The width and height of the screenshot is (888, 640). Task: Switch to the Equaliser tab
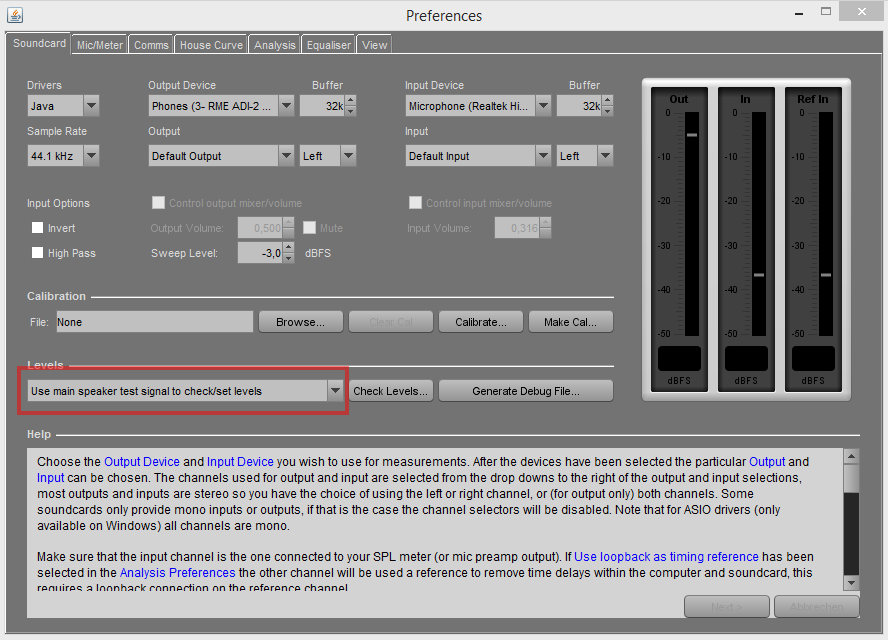(x=329, y=45)
